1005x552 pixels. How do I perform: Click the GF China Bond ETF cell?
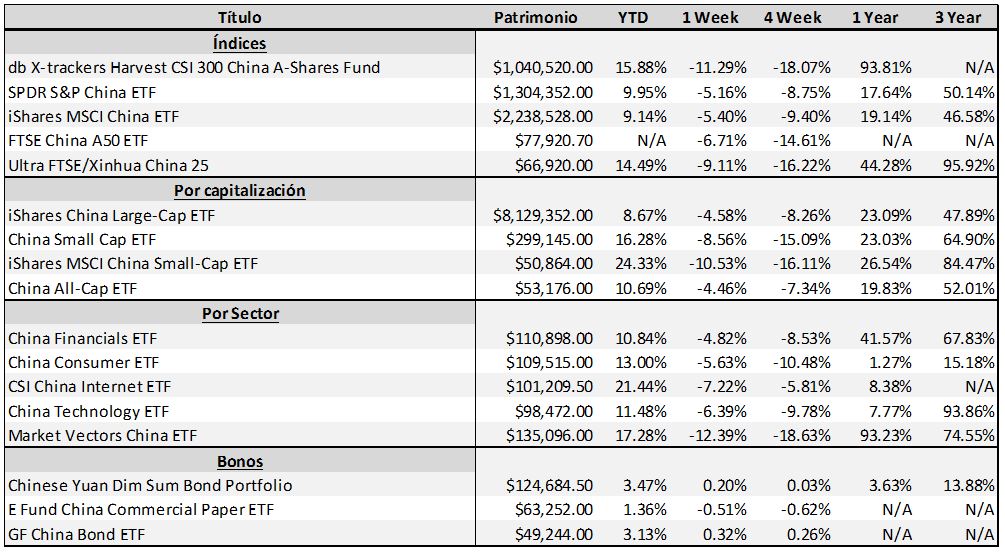pyautogui.click(x=75, y=534)
